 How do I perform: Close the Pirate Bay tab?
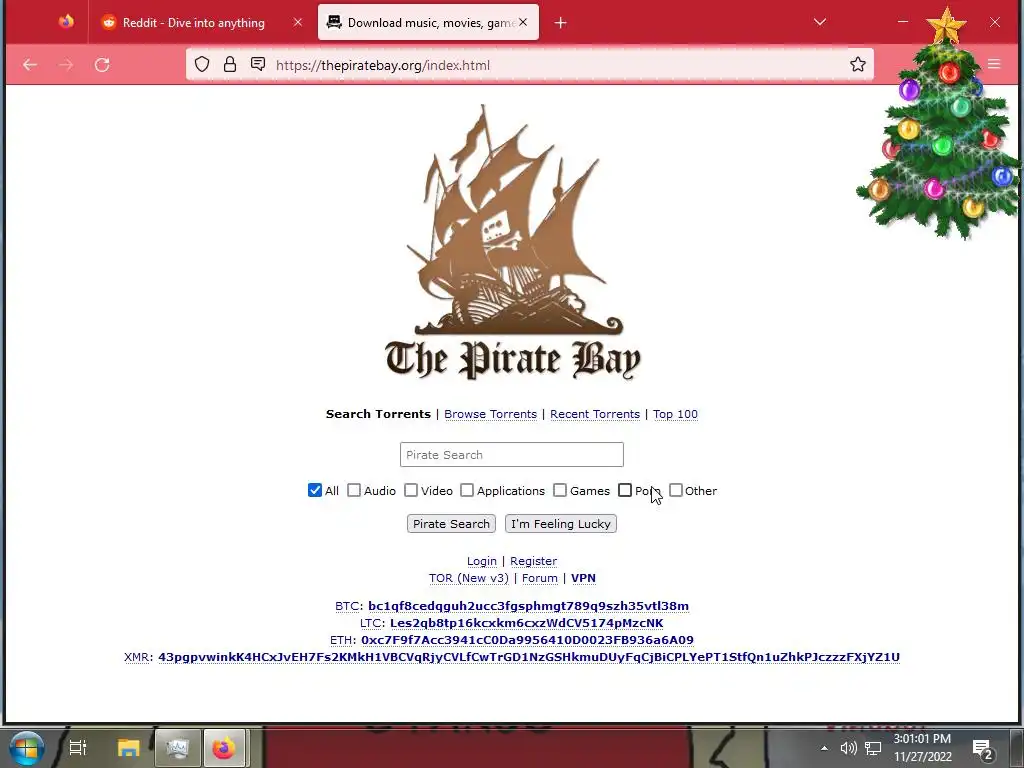click(x=523, y=22)
